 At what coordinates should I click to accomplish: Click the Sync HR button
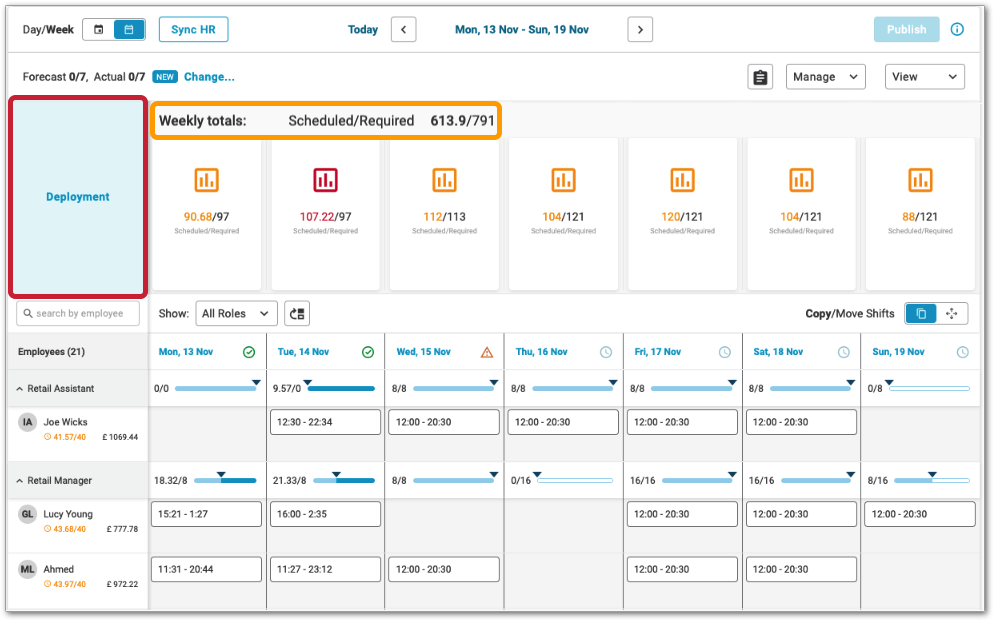193,30
